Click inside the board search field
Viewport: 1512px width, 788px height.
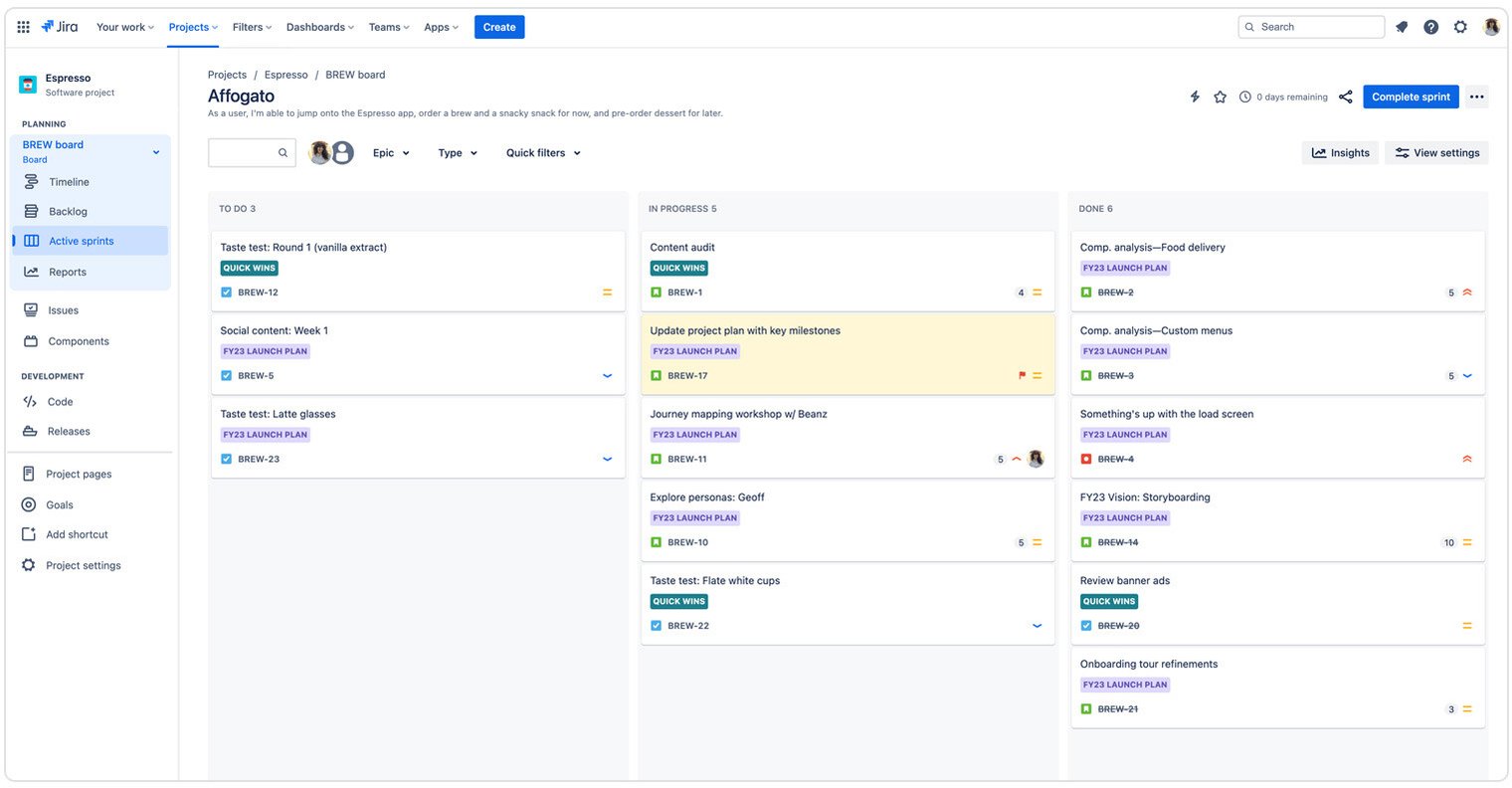(x=249, y=152)
